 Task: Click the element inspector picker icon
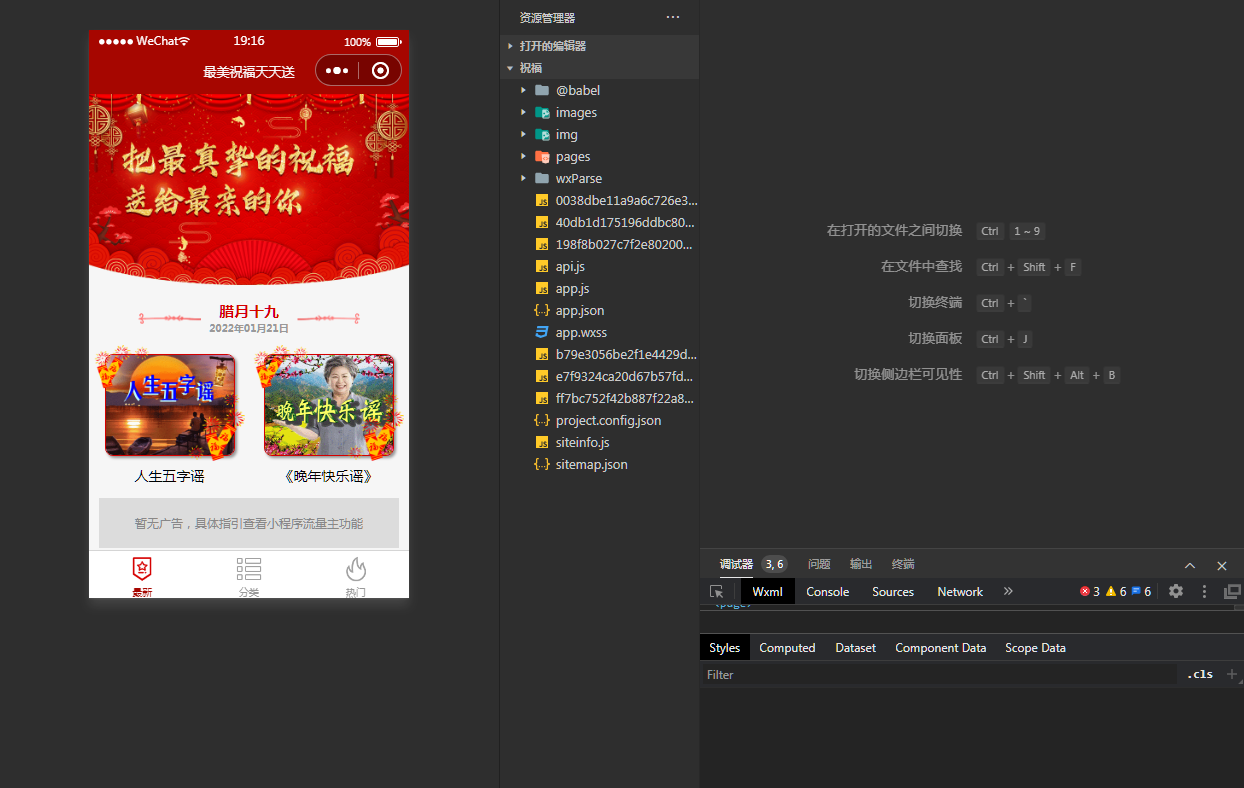tap(716, 592)
